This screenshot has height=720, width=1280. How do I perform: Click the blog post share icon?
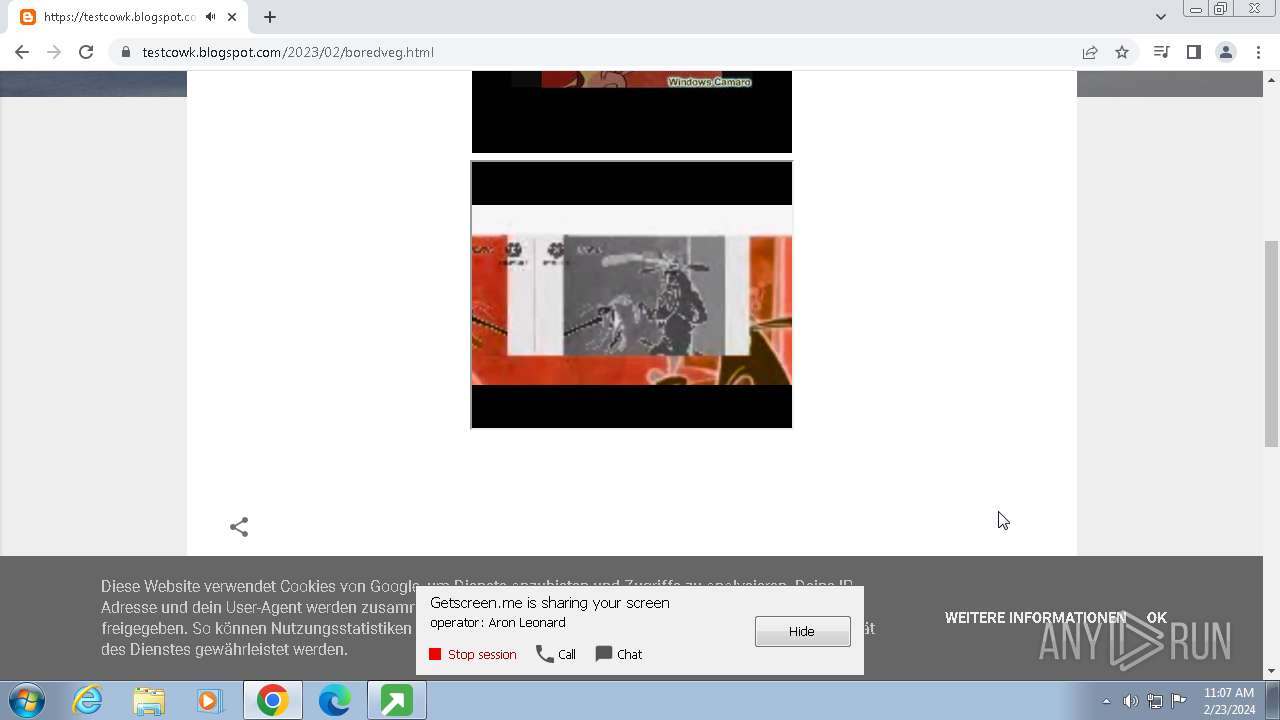coord(239,527)
